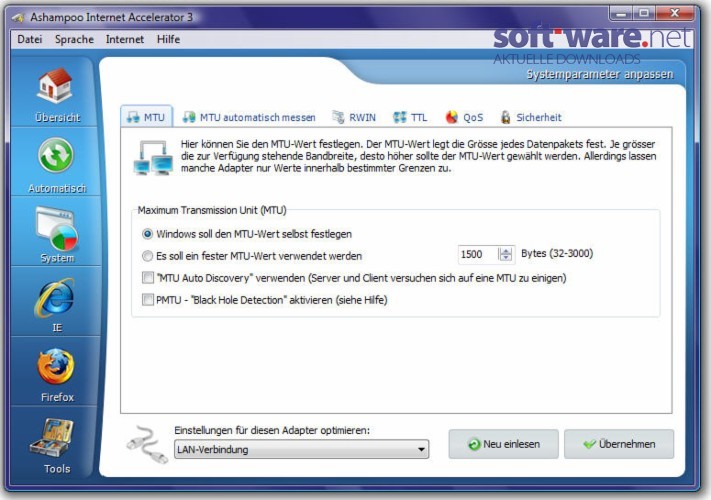Switch to the MTU tab

coord(146,117)
